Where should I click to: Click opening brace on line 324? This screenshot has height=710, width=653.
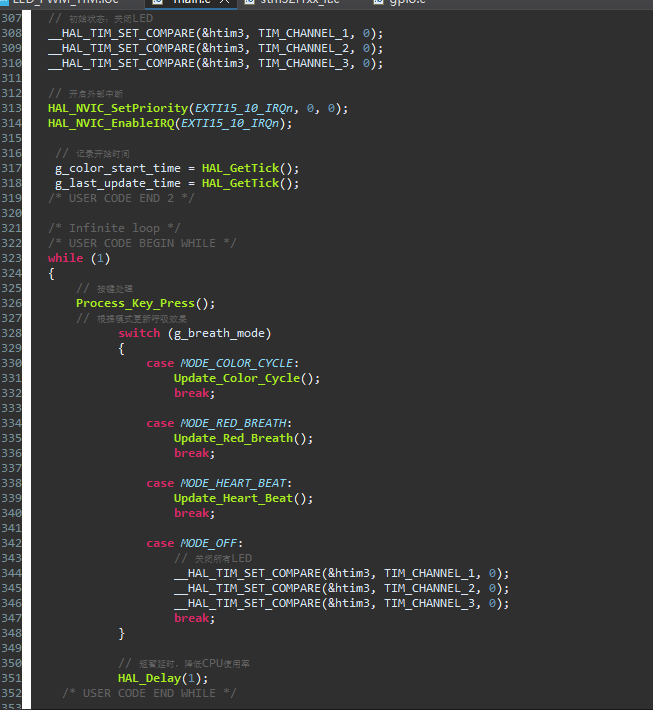[51, 273]
